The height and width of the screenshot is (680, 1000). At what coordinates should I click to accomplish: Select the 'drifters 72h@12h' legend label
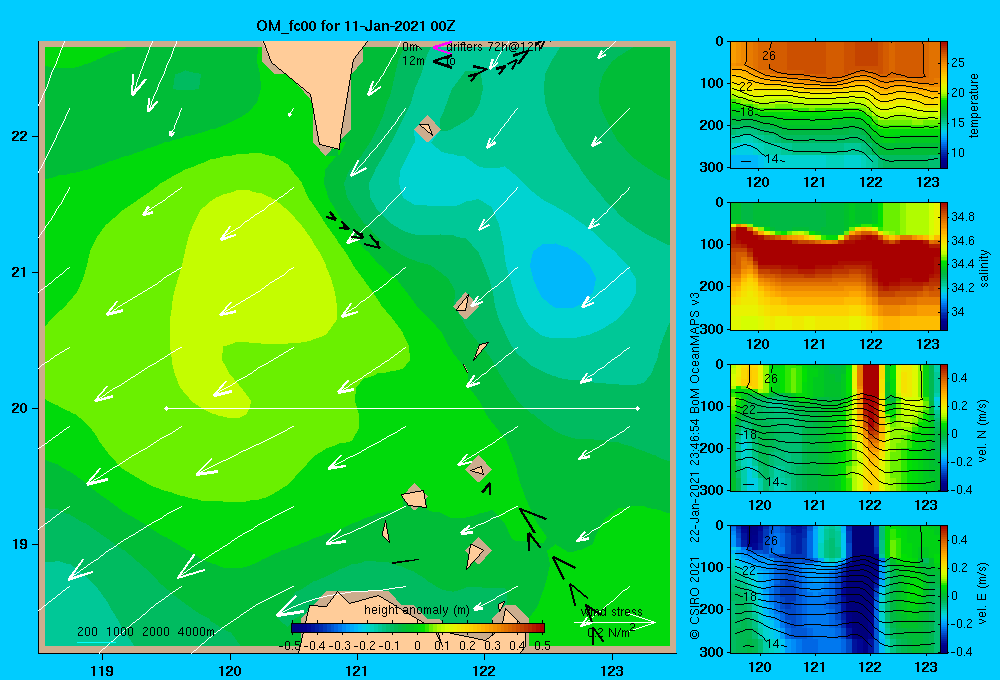coord(495,47)
